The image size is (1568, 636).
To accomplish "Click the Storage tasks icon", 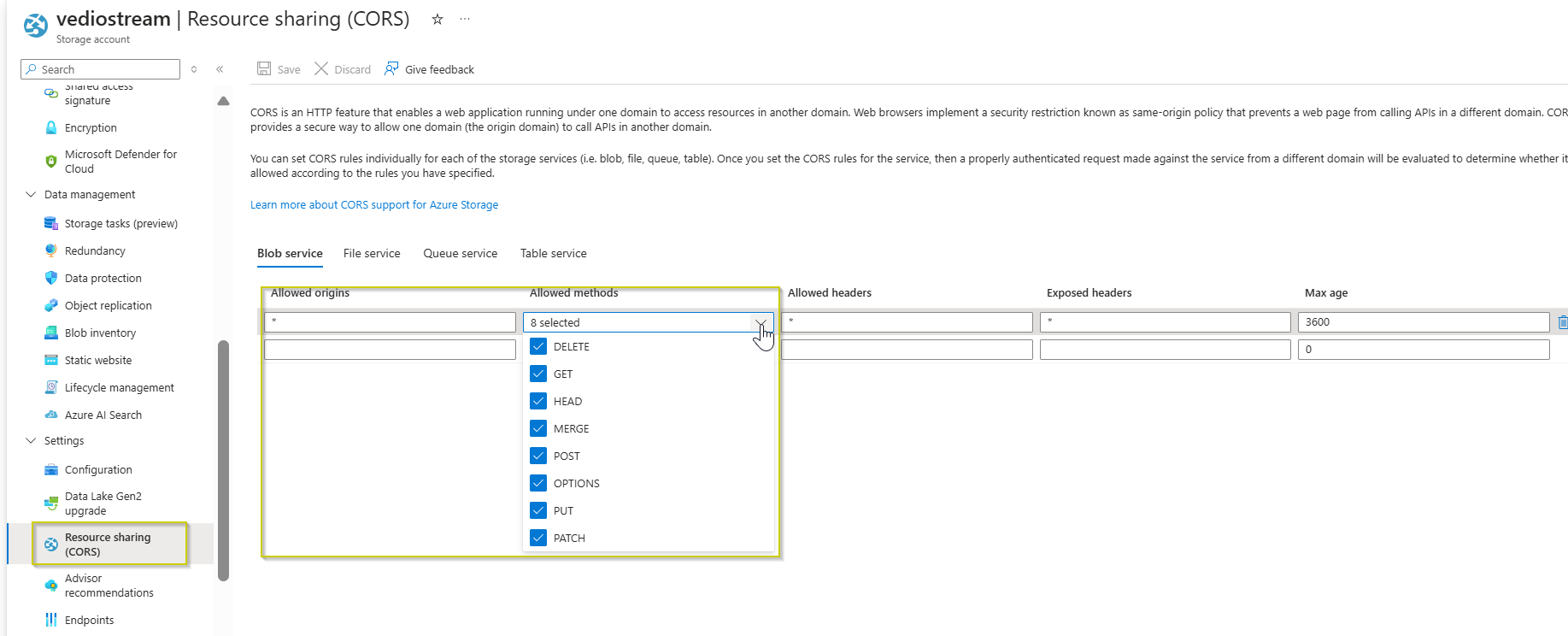I will [51, 223].
